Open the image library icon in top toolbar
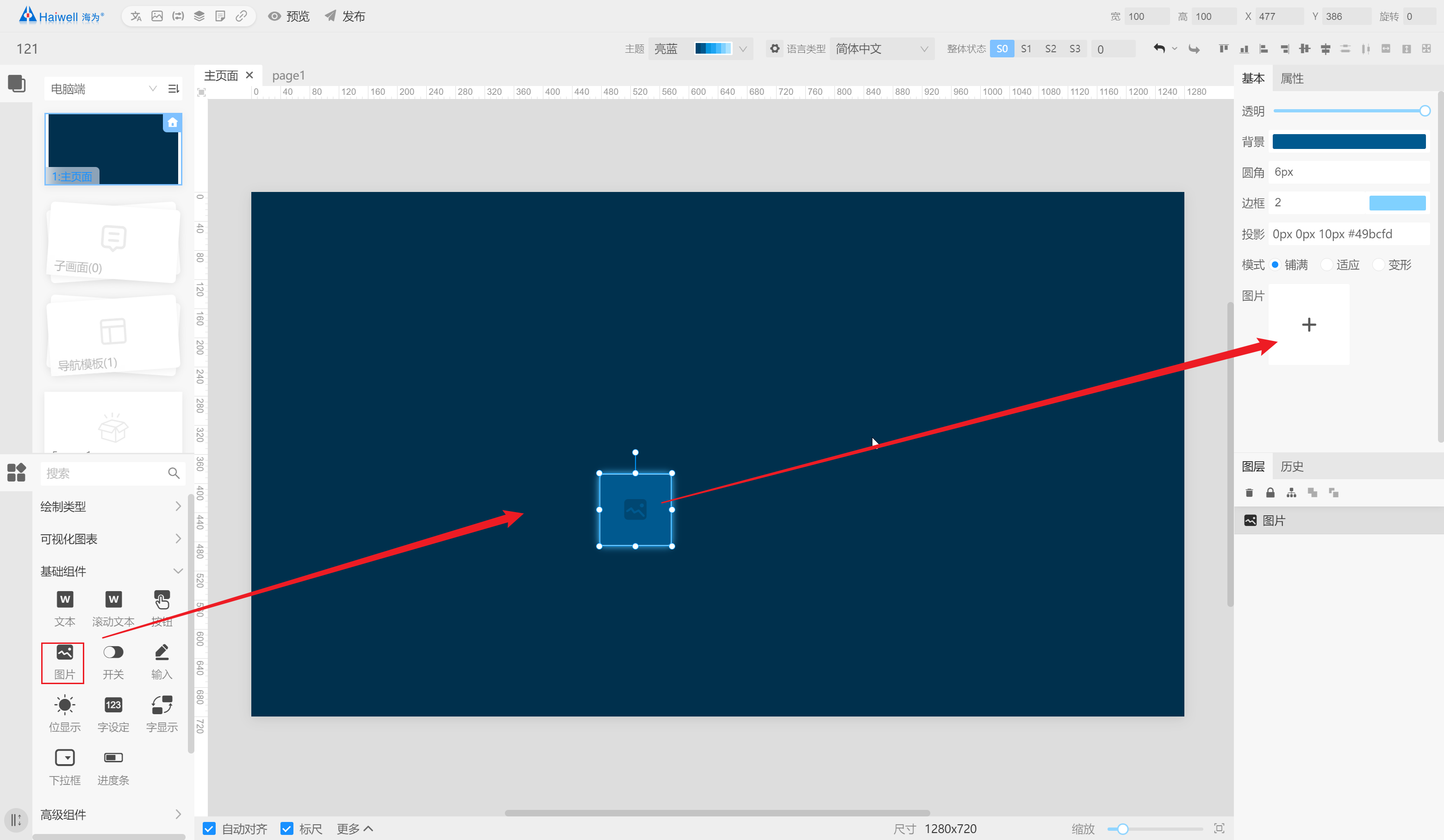The width and height of the screenshot is (1444, 840). 157,16
